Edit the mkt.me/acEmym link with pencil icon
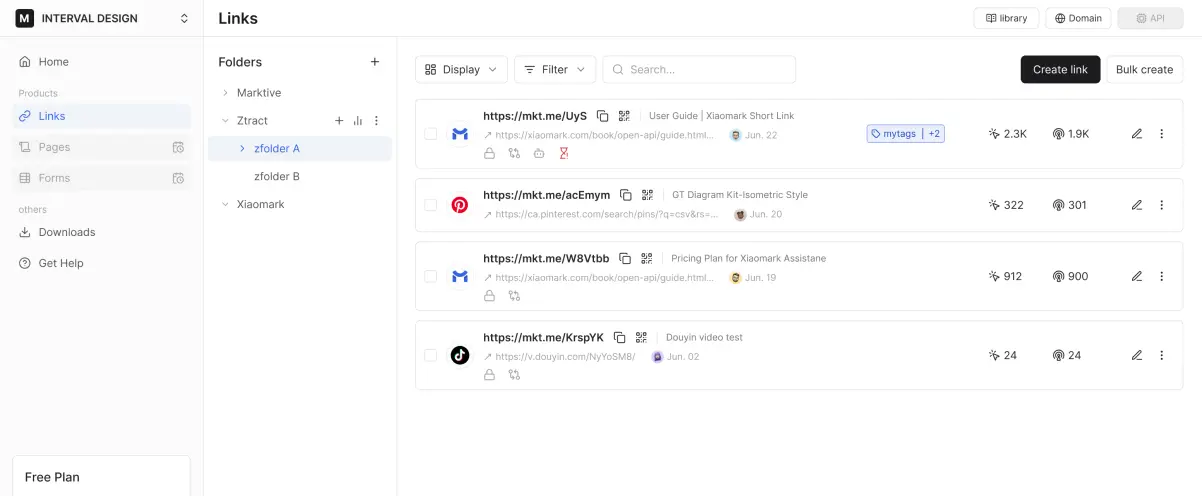Screen dimensions: 1202x496 pyautogui.click(x=1137, y=205)
